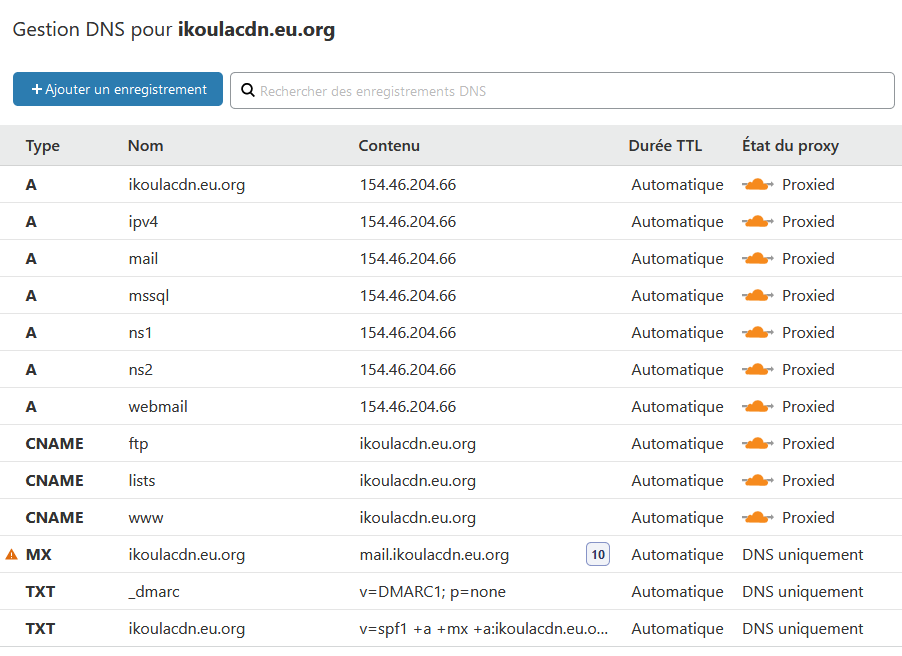Image resolution: width=902 pixels, height=656 pixels.
Task: Click the Durée TTL column header
Action: (x=665, y=146)
